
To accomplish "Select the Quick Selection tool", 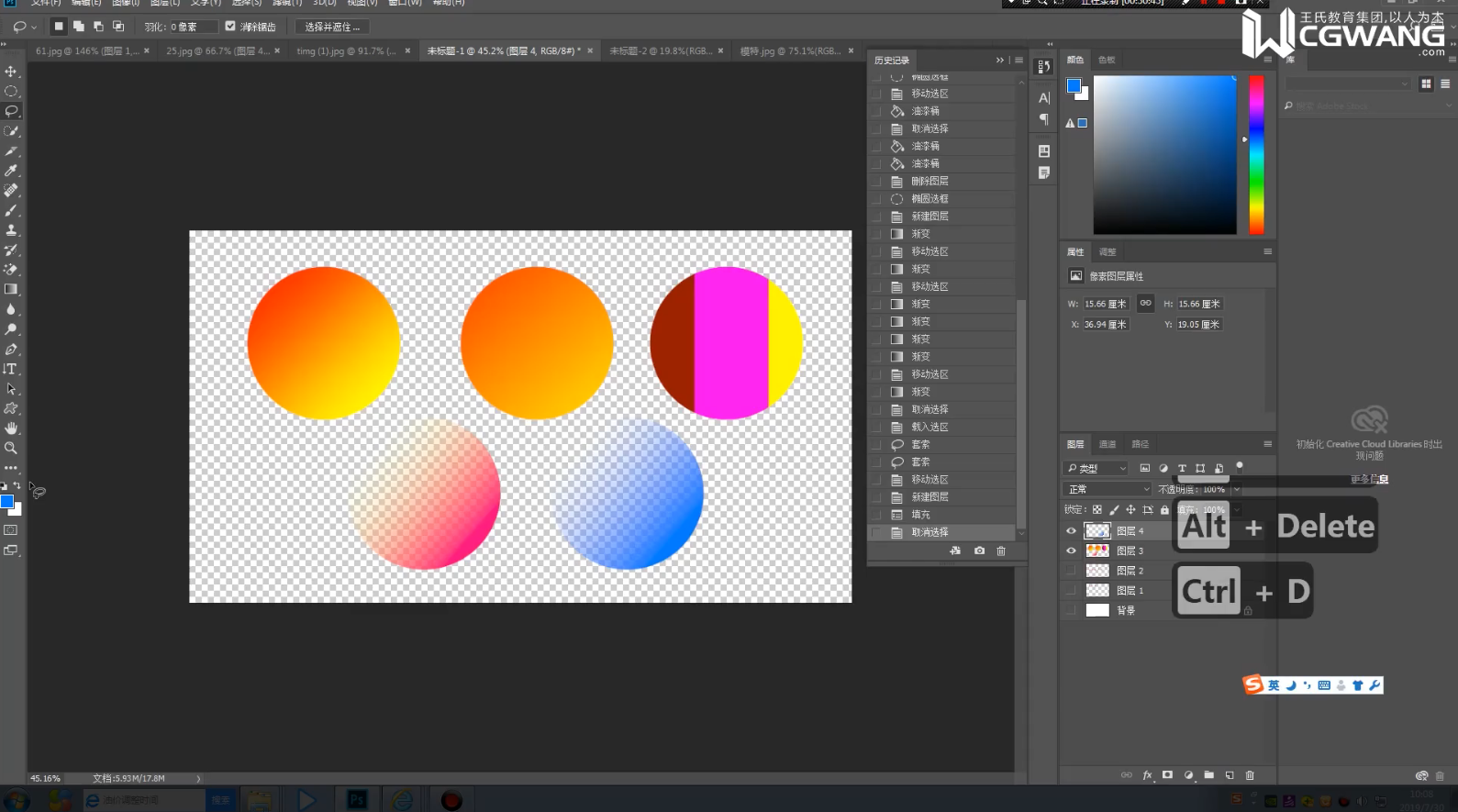I will click(x=11, y=131).
